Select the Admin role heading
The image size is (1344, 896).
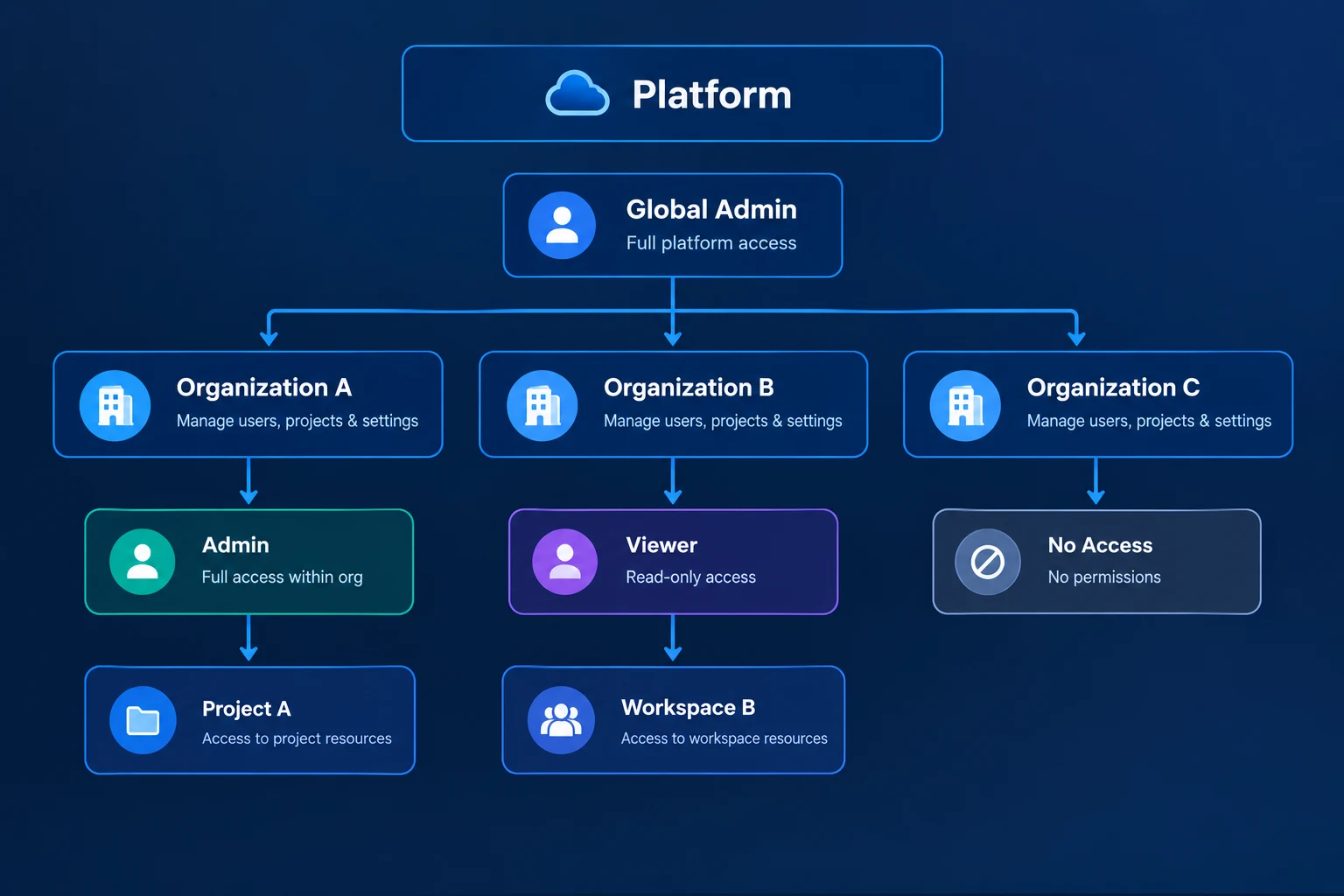tap(235, 545)
